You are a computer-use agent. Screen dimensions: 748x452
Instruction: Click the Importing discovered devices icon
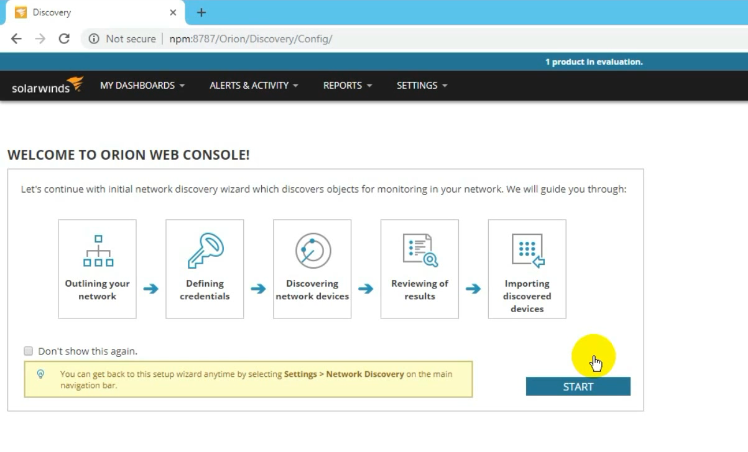point(528,250)
